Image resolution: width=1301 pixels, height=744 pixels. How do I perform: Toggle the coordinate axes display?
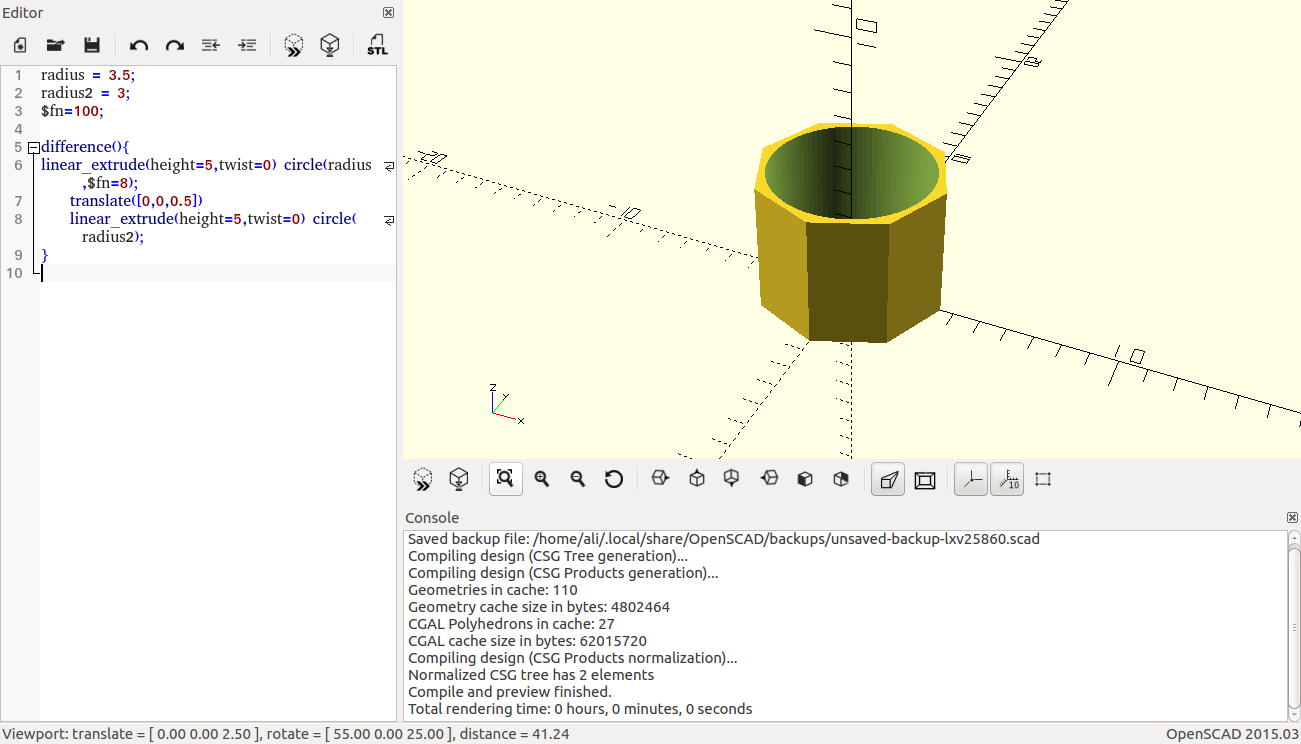(970, 479)
